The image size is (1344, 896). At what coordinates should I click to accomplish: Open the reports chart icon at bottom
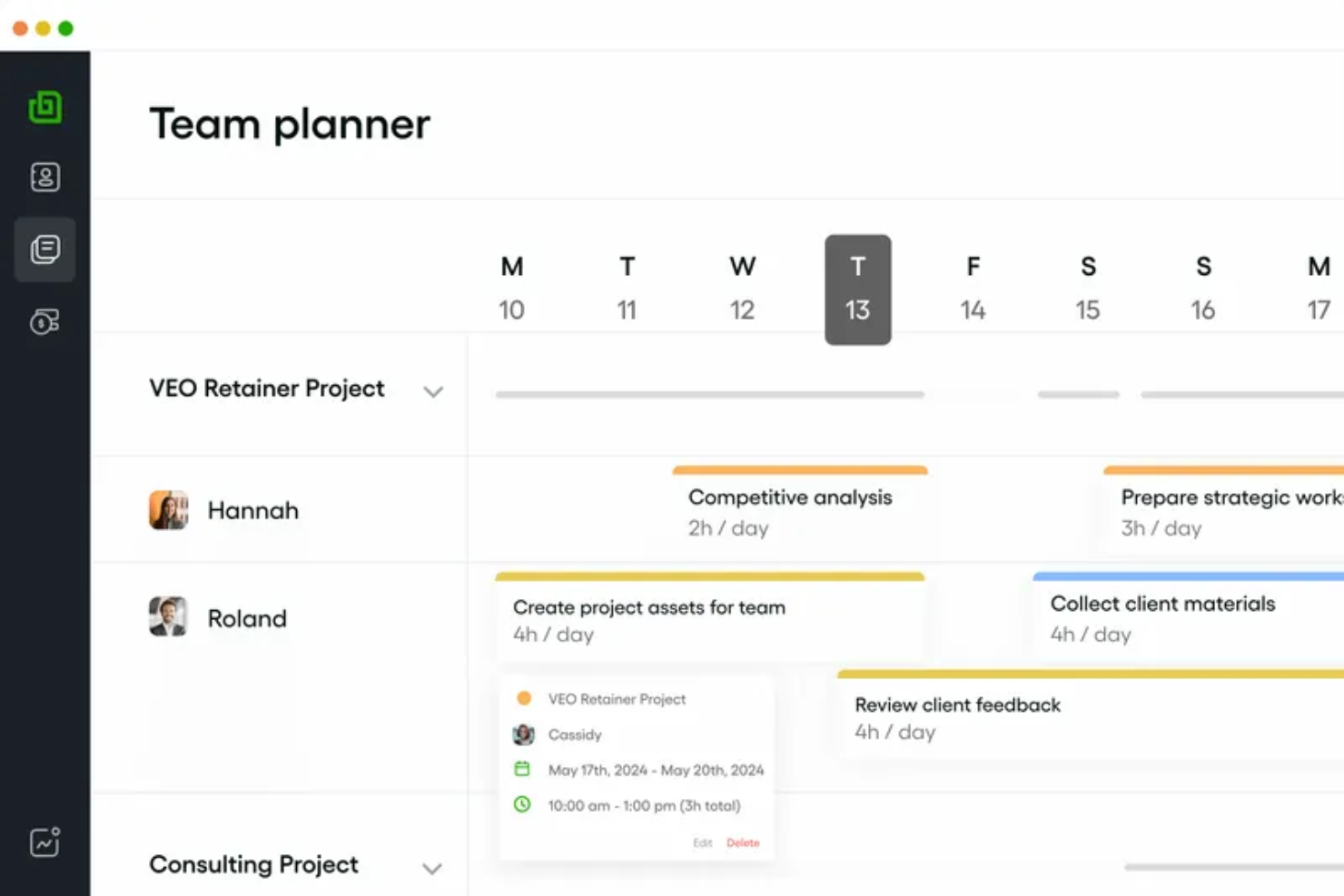pyautogui.click(x=44, y=842)
